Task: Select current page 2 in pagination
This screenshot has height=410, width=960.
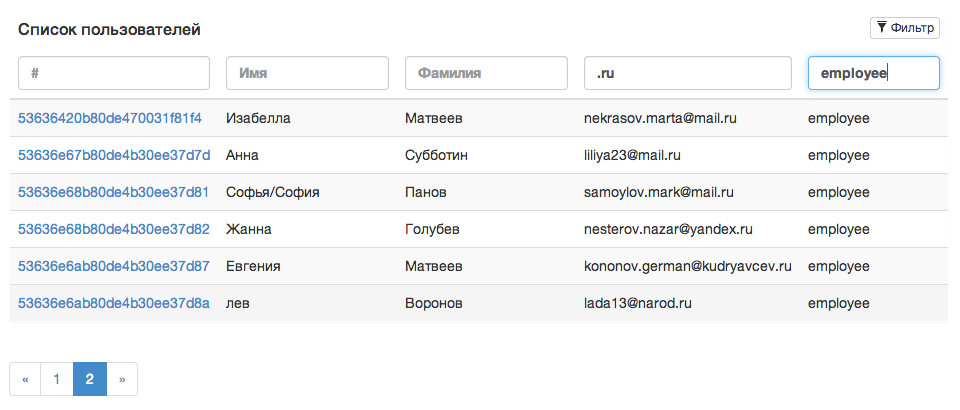Action: click(90, 379)
